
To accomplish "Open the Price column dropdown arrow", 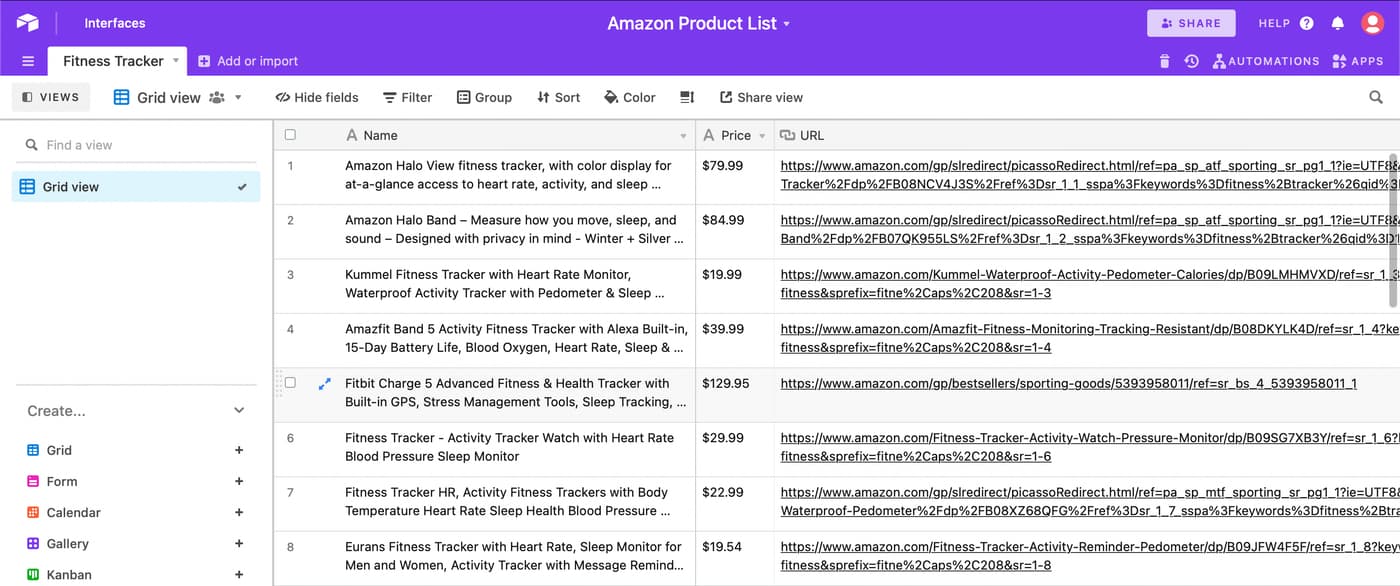I will pos(762,136).
